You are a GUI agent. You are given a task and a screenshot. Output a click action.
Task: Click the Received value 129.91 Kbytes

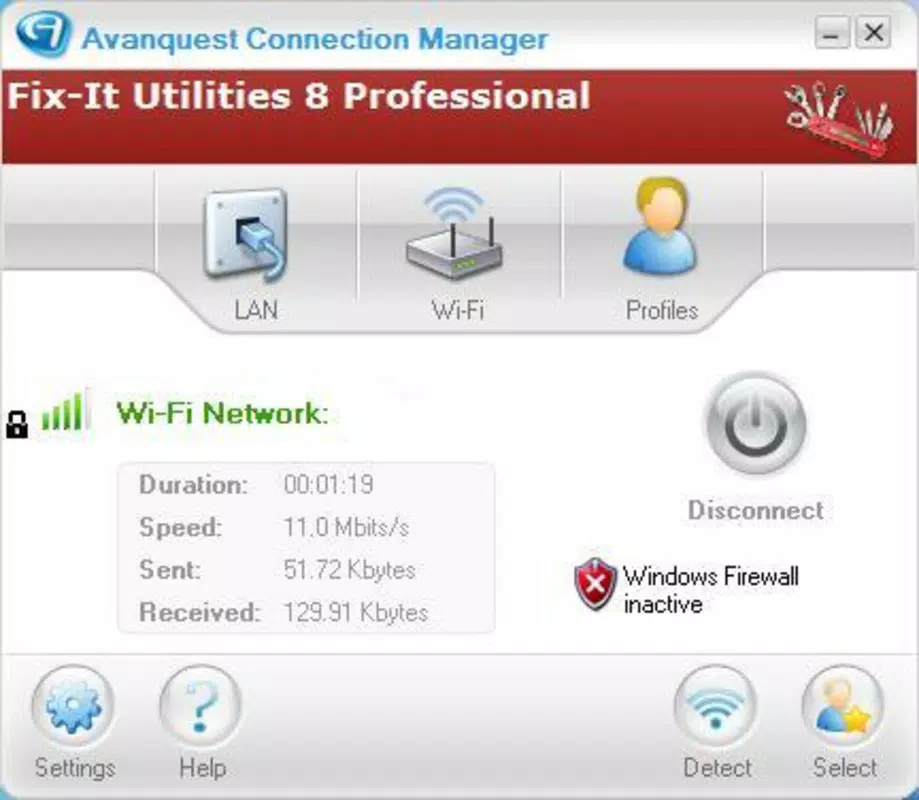pos(356,612)
